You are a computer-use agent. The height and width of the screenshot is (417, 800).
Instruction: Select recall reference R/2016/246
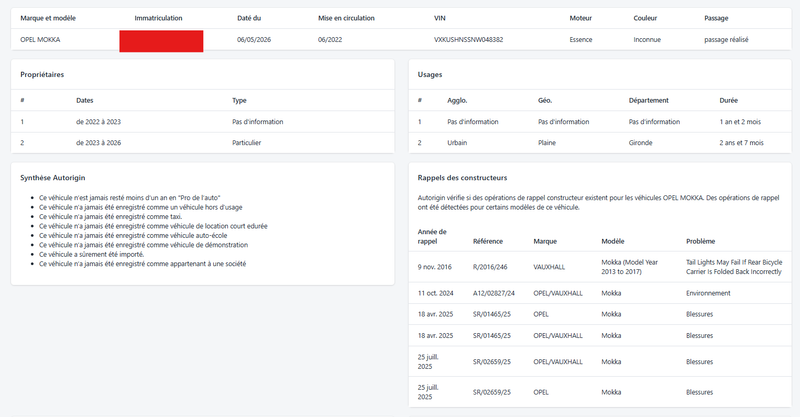(490, 267)
